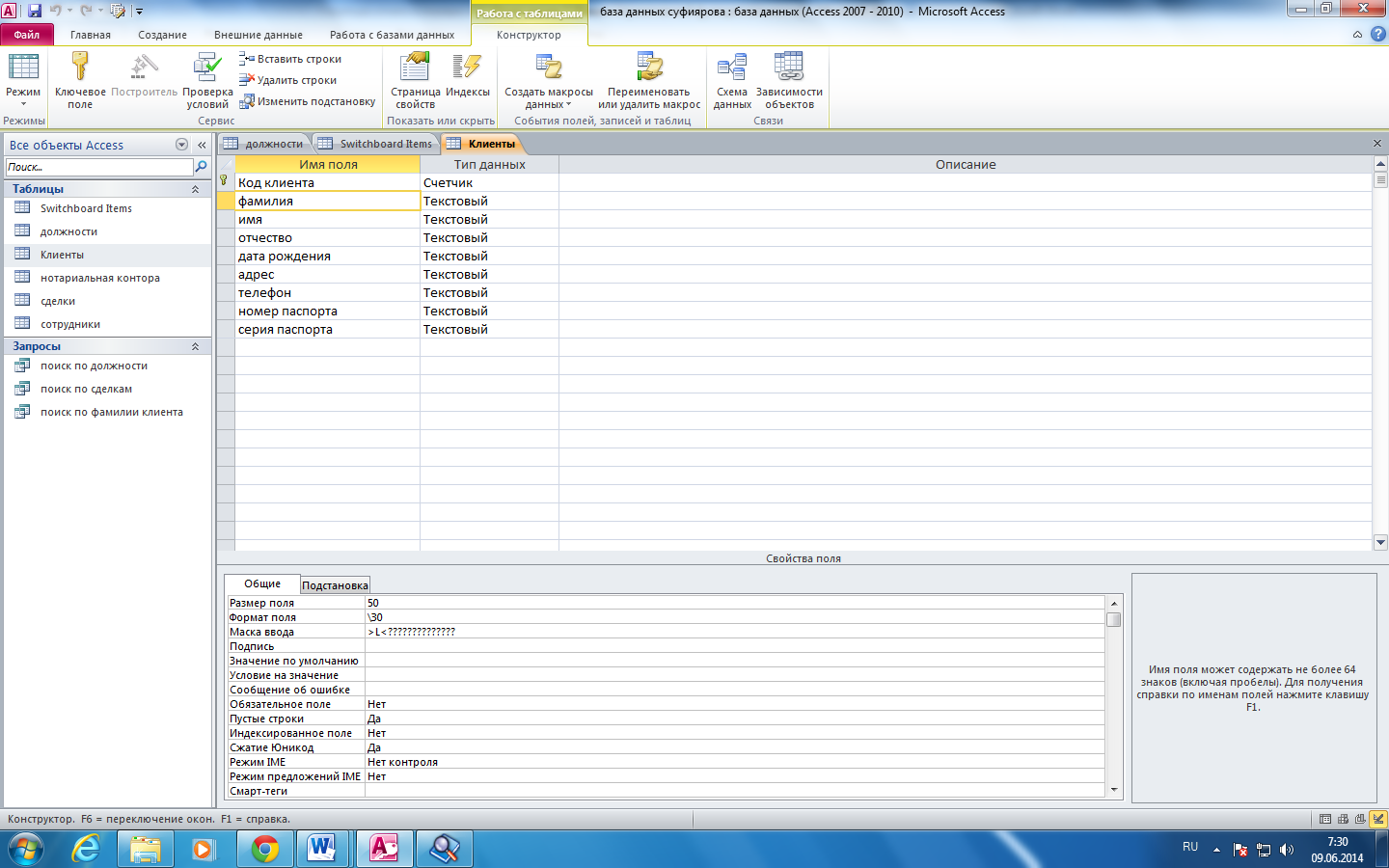The height and width of the screenshot is (868, 1389).
Task: Open Microsoft Word from taskbar
Action: pos(324,849)
